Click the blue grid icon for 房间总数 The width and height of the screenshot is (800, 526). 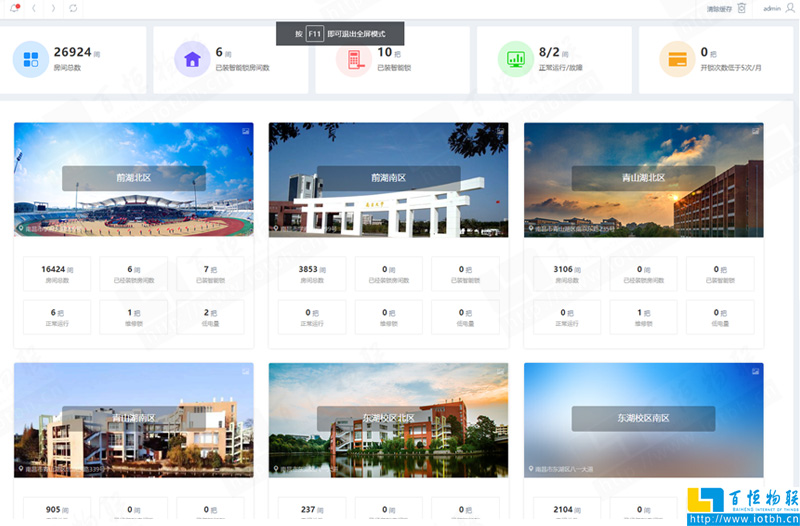tap(31, 59)
